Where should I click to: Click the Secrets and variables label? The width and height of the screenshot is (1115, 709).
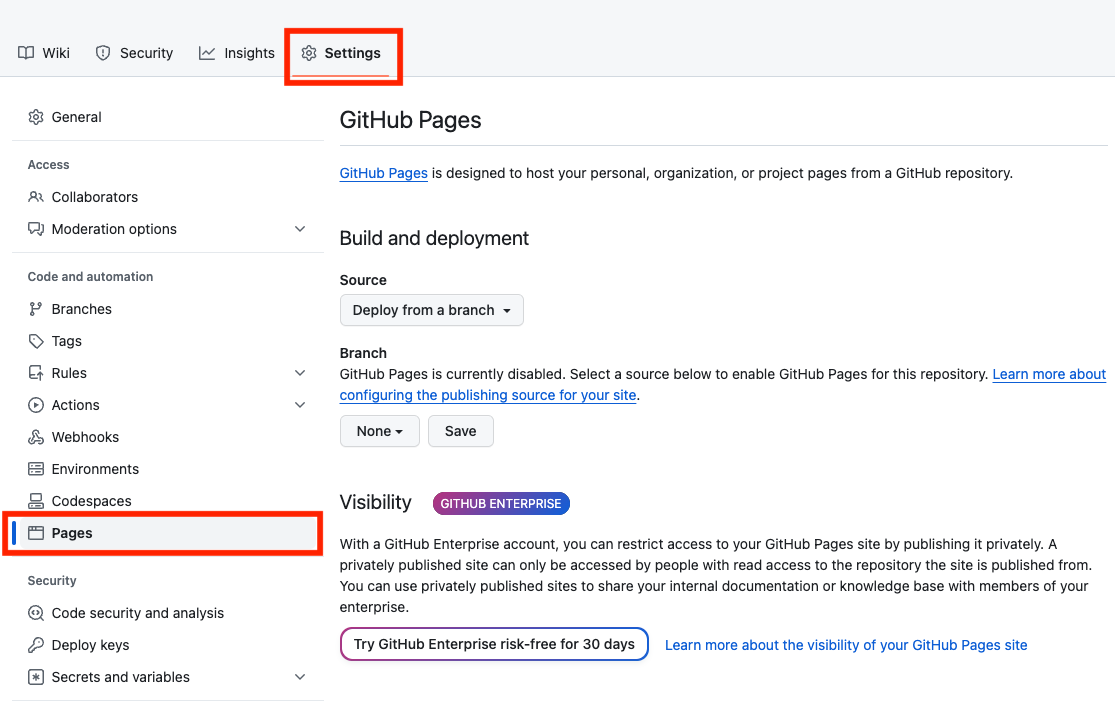tap(121, 677)
